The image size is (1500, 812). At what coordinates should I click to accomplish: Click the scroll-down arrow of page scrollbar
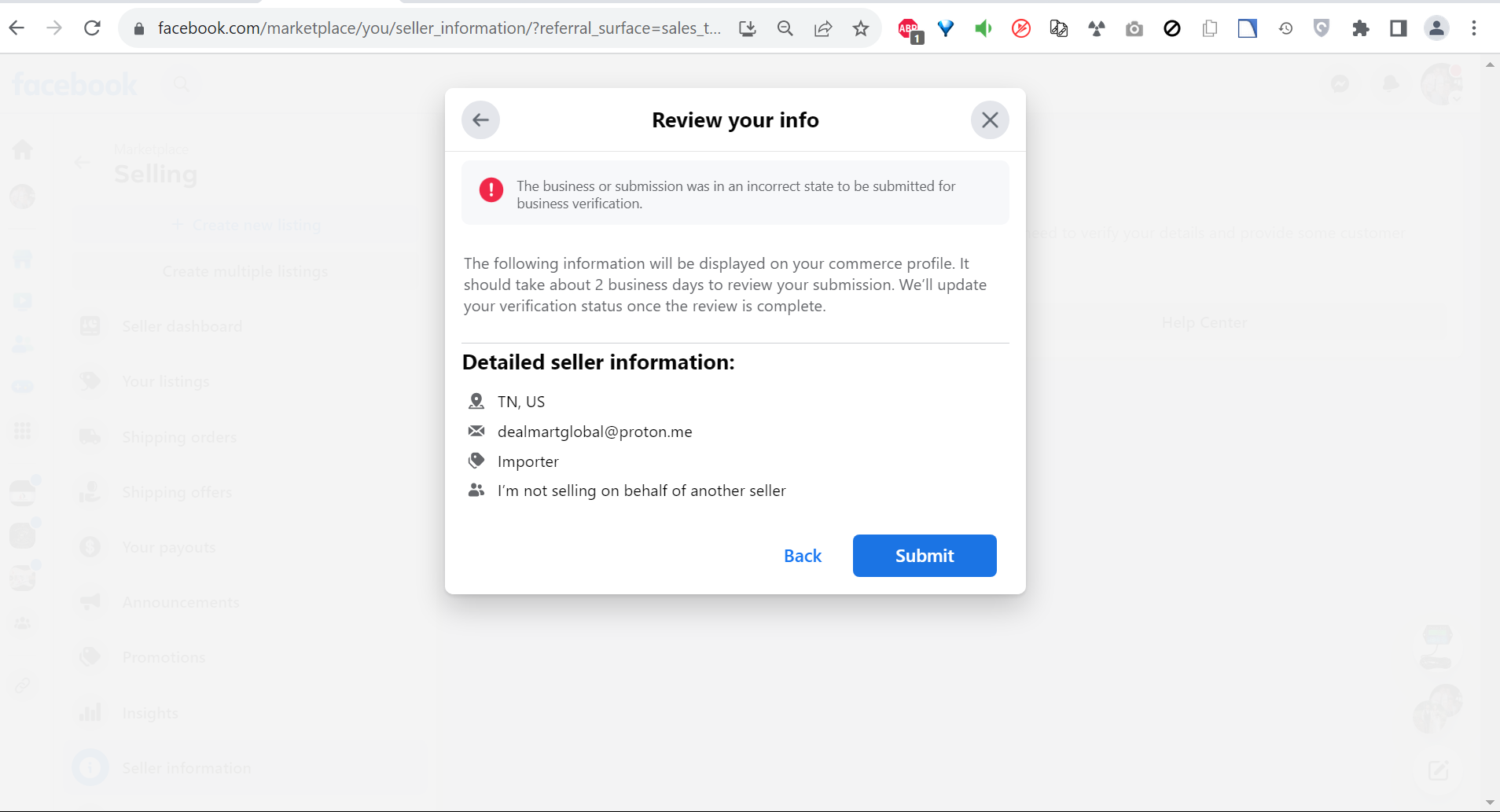pos(1490,803)
